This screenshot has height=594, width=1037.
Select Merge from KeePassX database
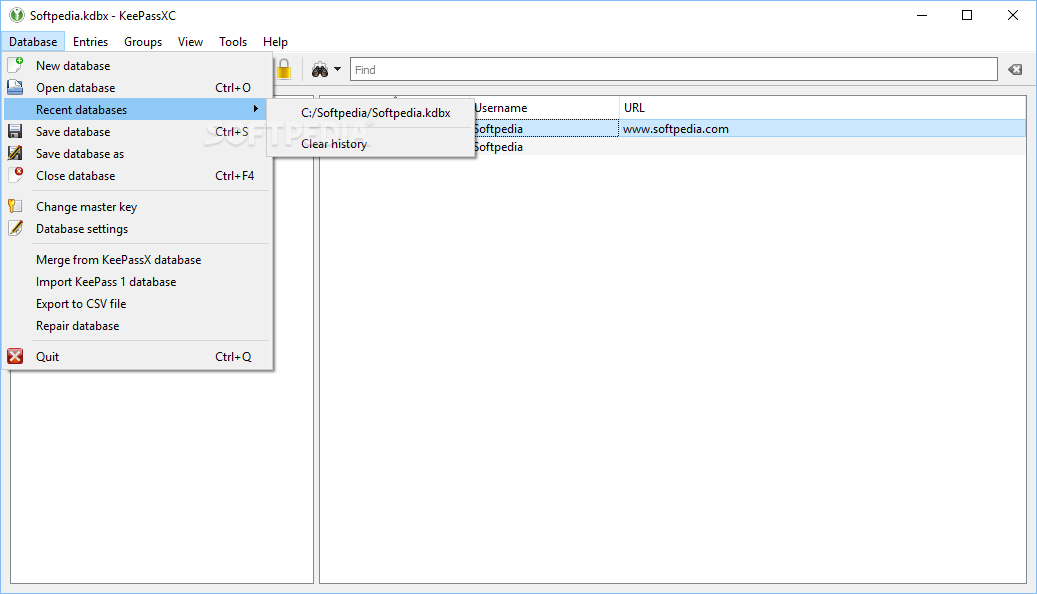138,259
